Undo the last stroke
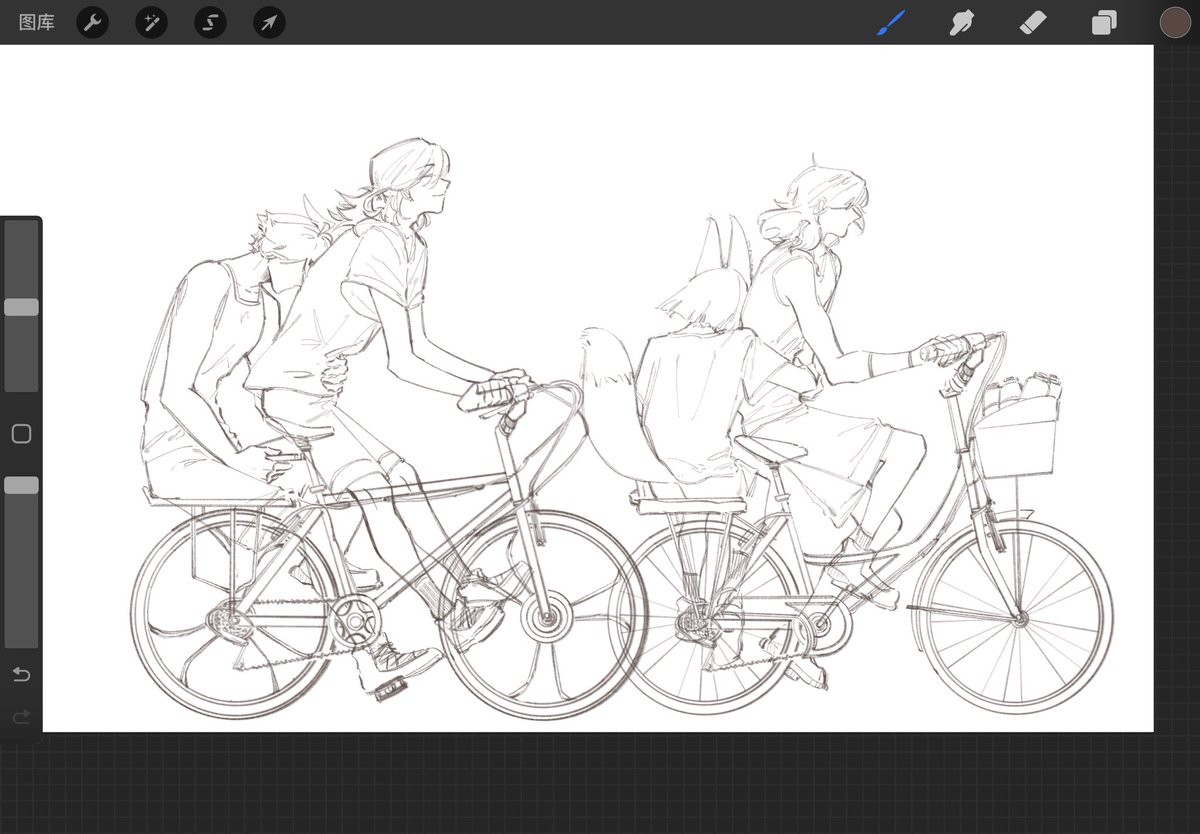This screenshot has height=834, width=1200. coord(21,675)
